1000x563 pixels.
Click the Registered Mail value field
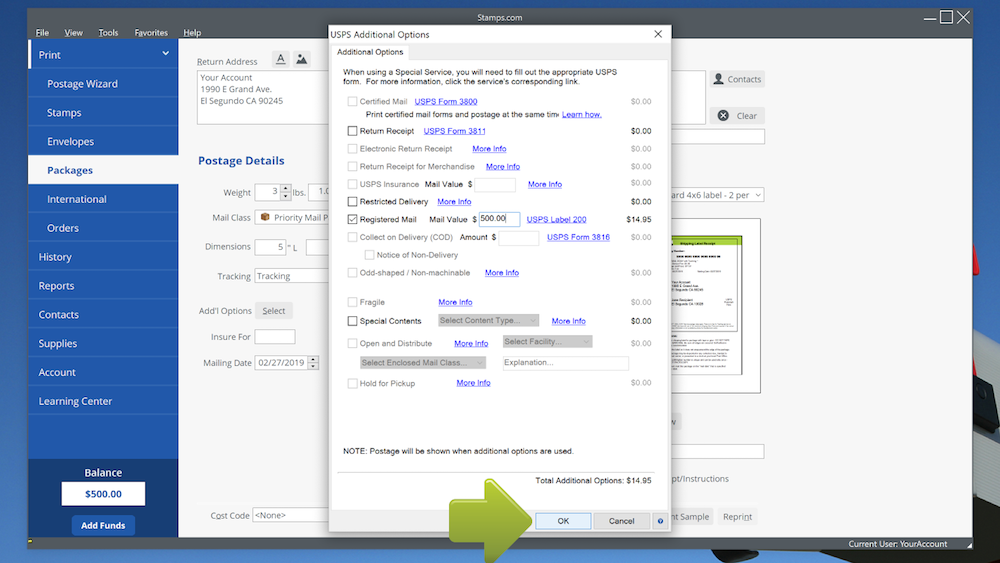[x=499, y=219]
